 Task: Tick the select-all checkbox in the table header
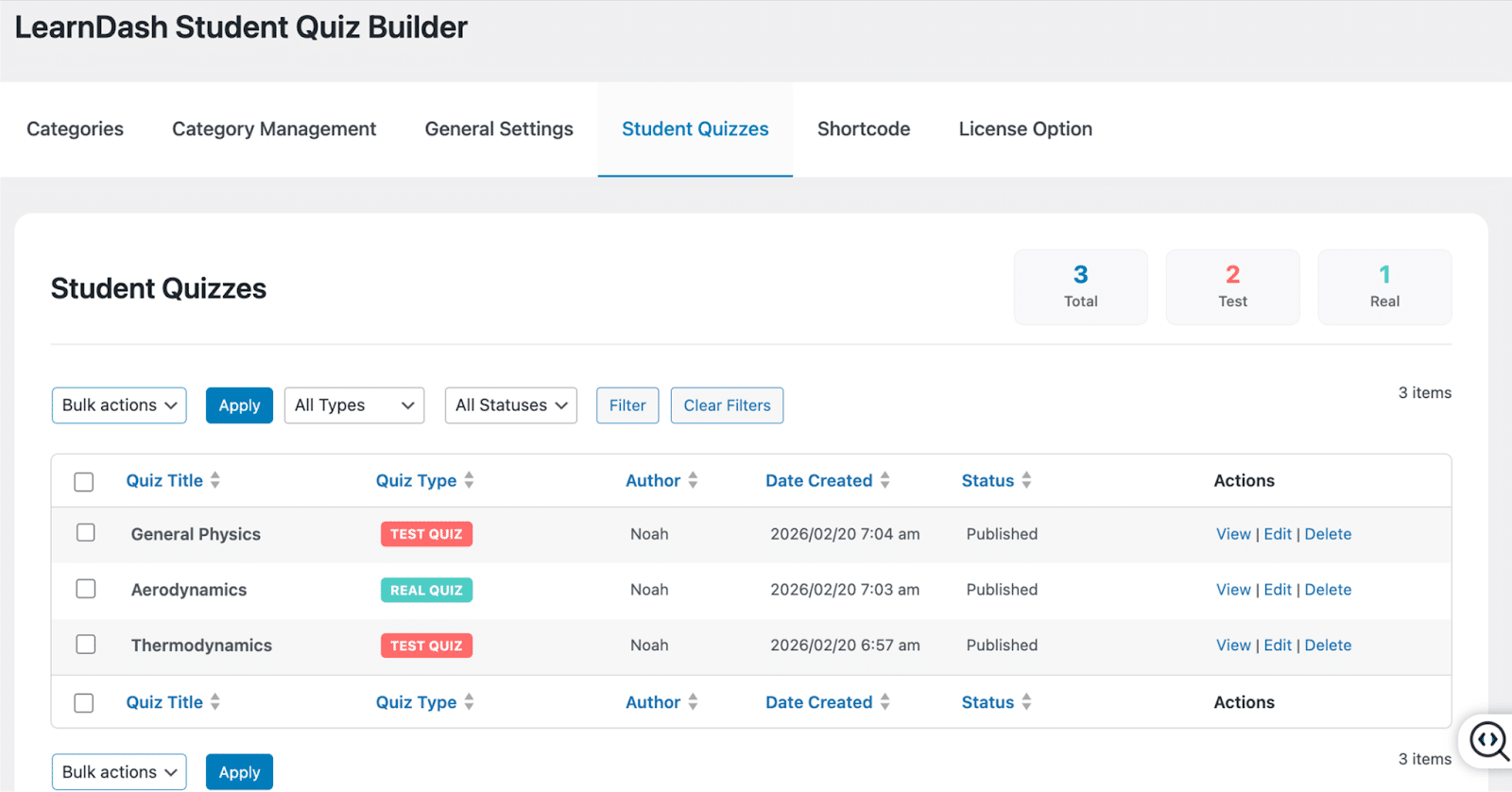(x=84, y=481)
